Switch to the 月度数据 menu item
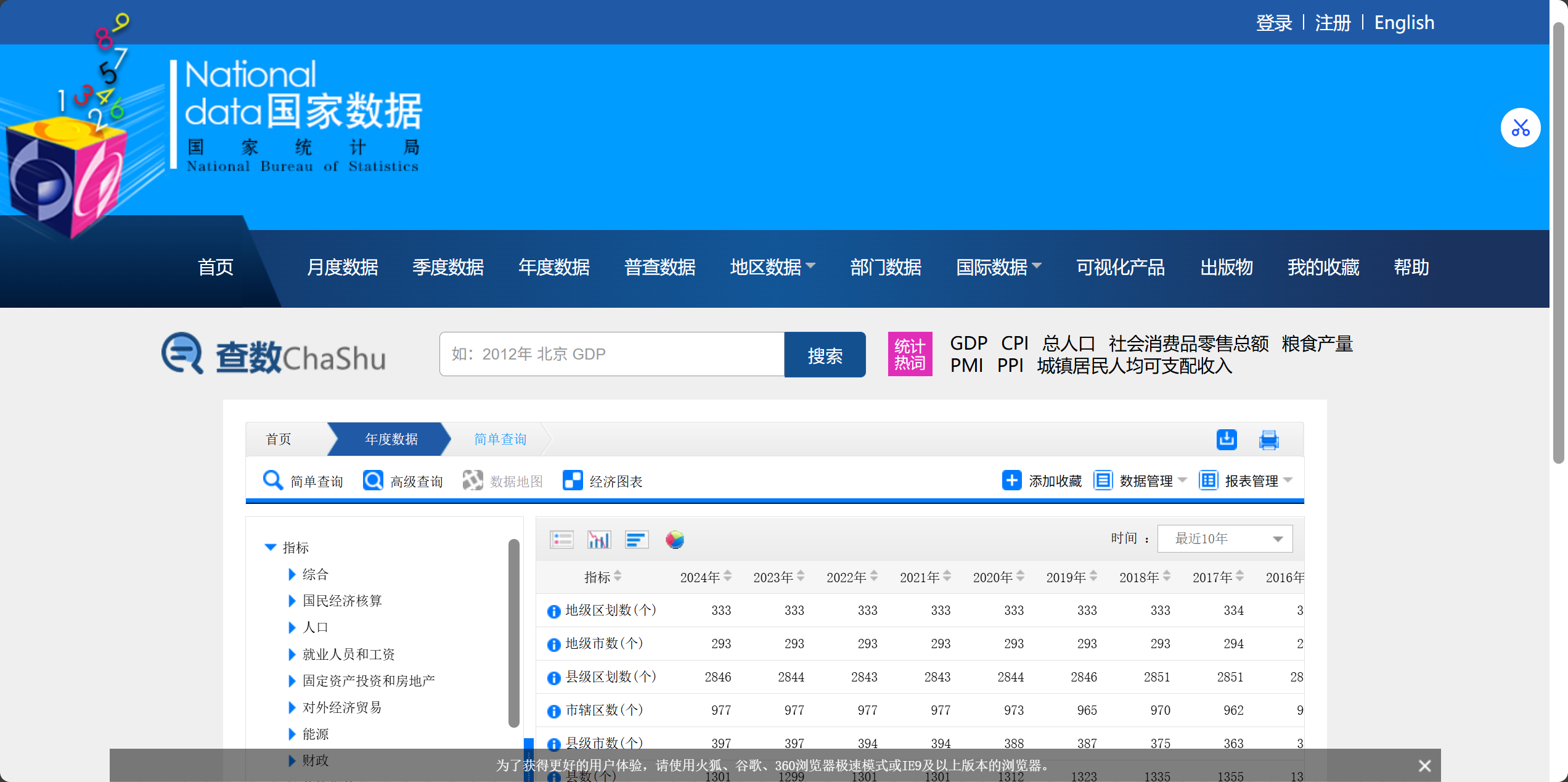Screen dimensions: 1568x782 343,267
